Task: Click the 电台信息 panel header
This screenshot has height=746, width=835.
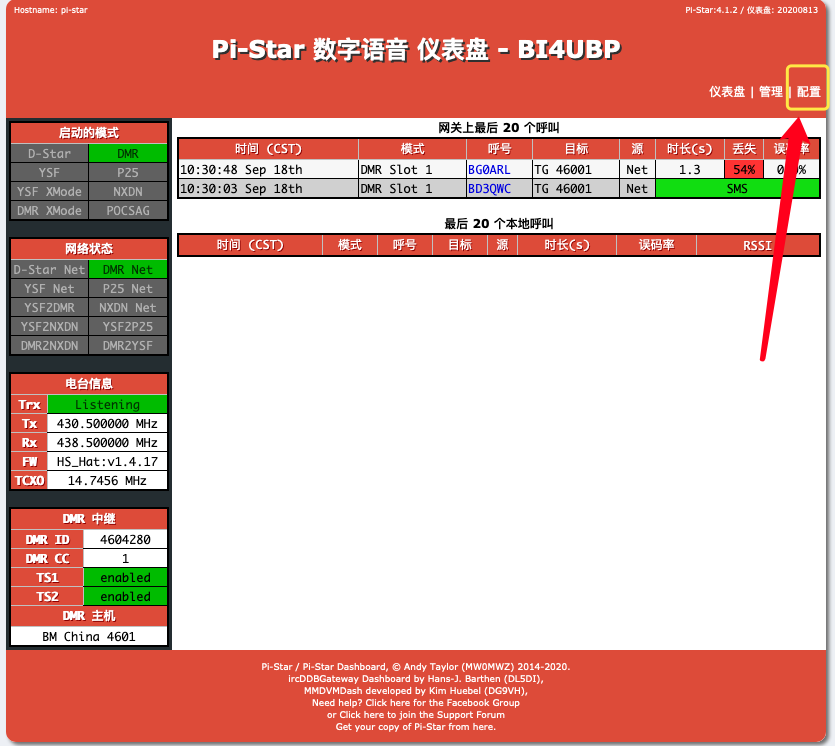Action: [x=89, y=384]
